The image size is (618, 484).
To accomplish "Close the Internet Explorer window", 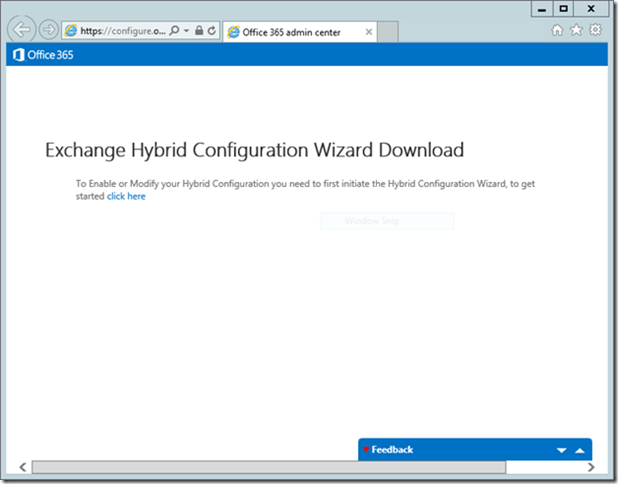I will click(x=591, y=9).
